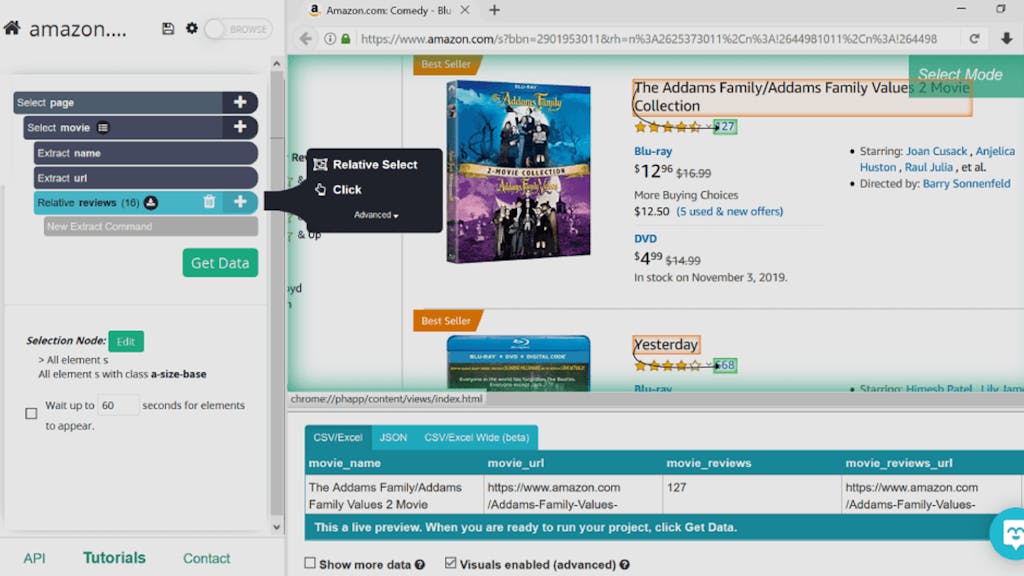Enable Show more data checkbox

pos(310,563)
